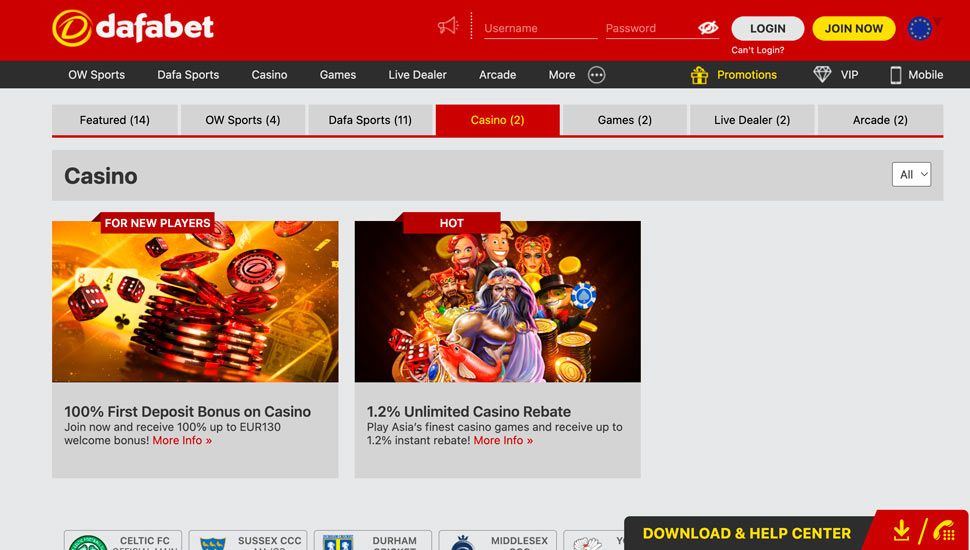This screenshot has height=550, width=970.
Task: Click the Middlesex sponsor badge
Action: click(x=497, y=540)
